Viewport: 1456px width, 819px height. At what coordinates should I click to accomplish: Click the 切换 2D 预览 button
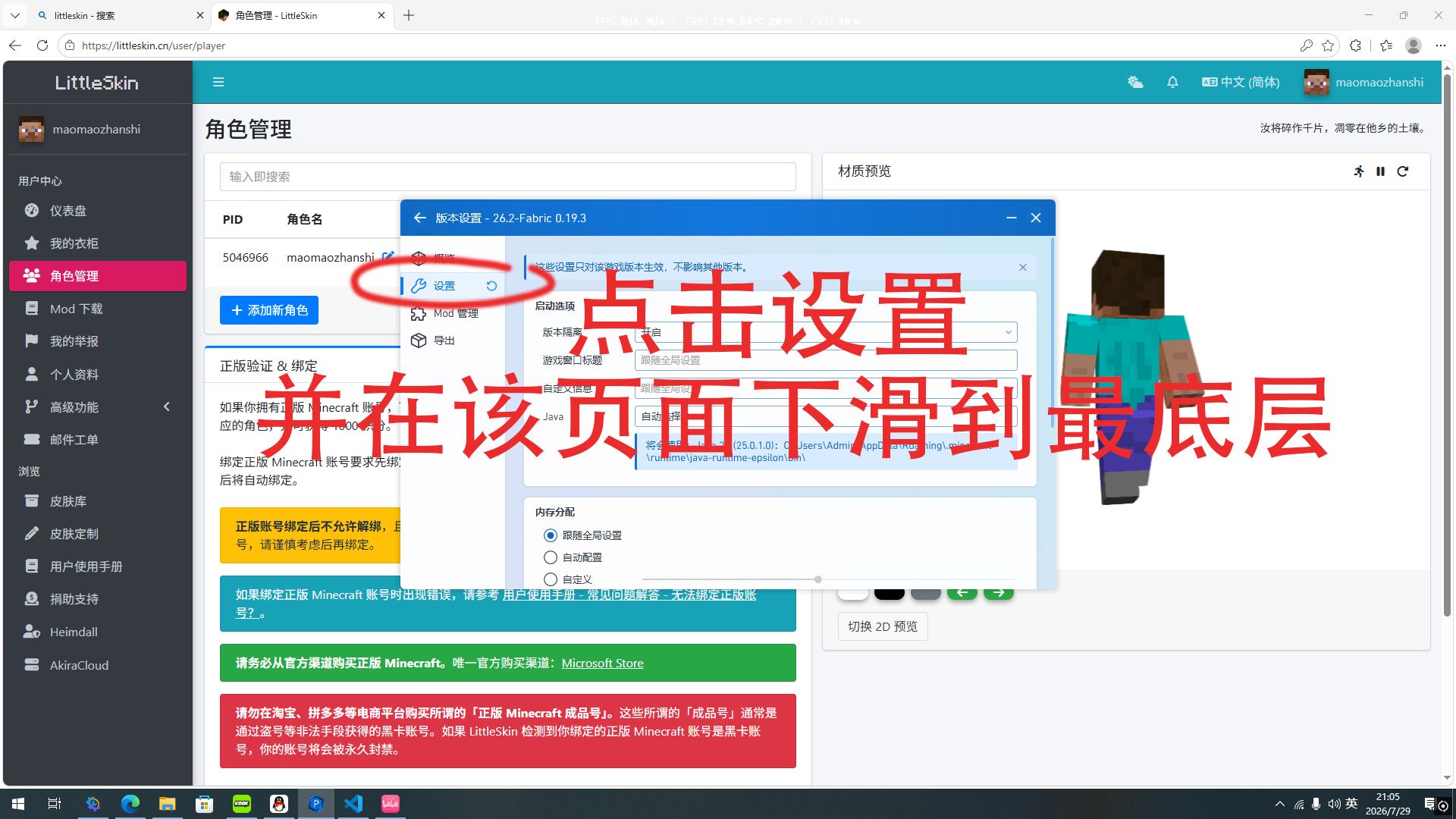883,626
